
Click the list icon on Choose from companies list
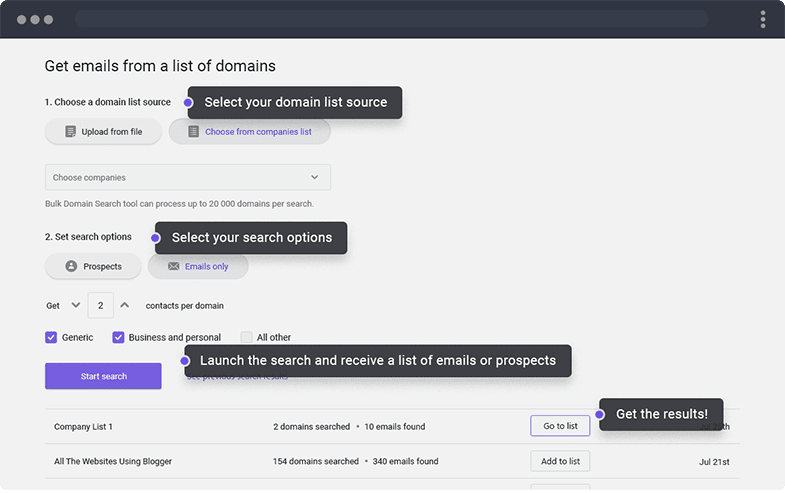[193, 132]
